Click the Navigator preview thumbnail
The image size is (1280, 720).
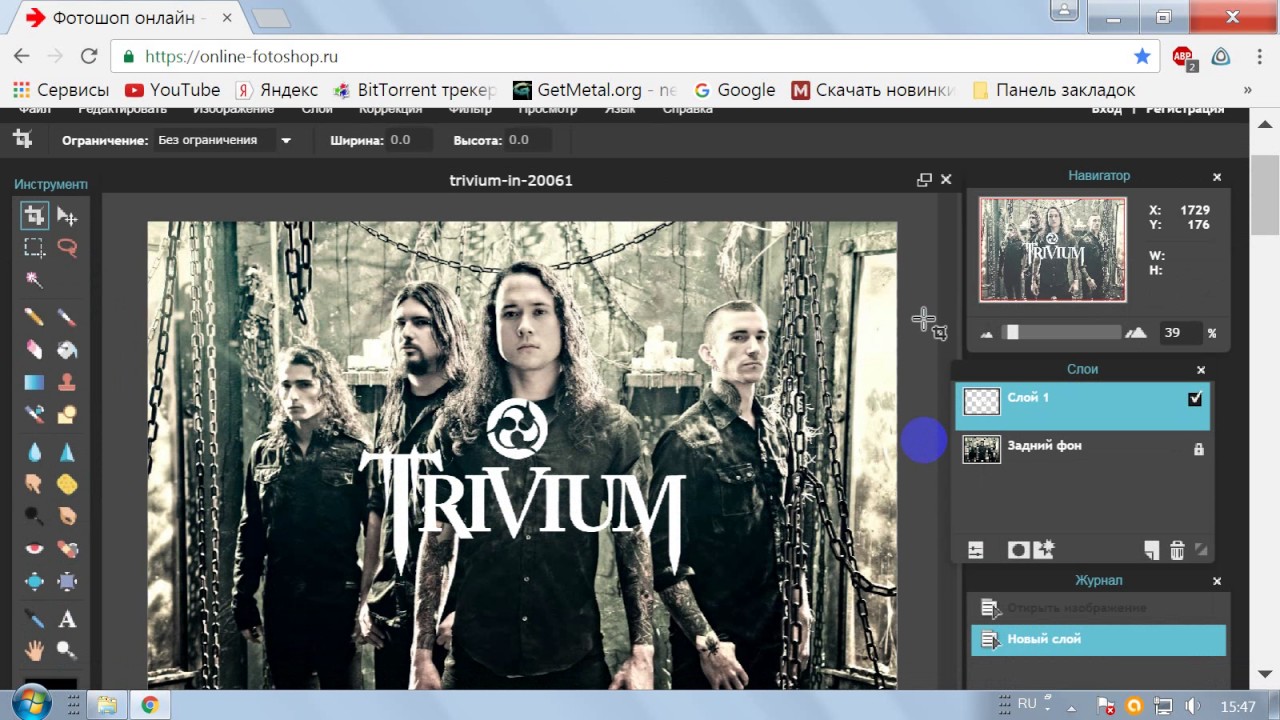click(1052, 249)
